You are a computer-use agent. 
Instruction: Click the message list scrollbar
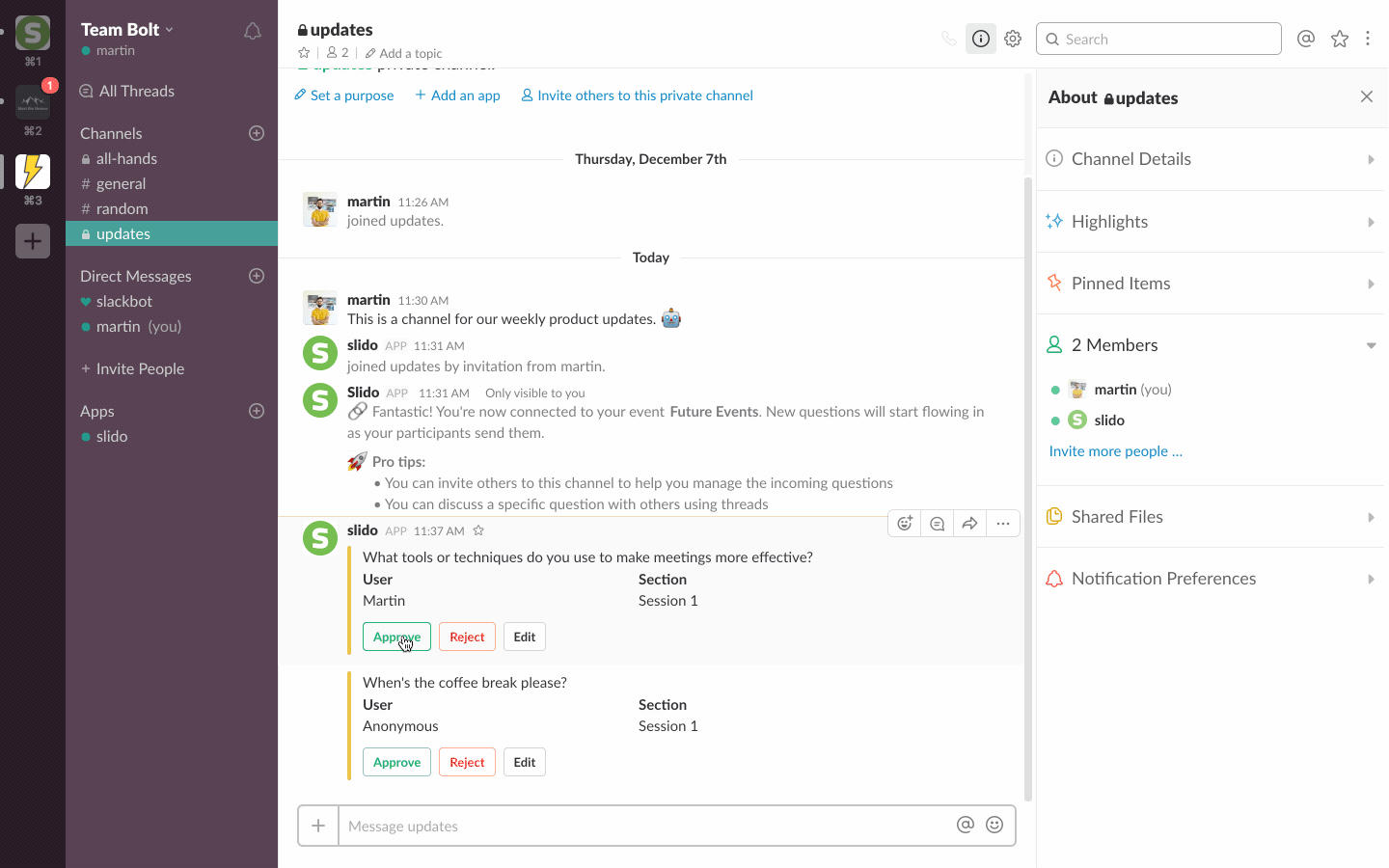1028,487
